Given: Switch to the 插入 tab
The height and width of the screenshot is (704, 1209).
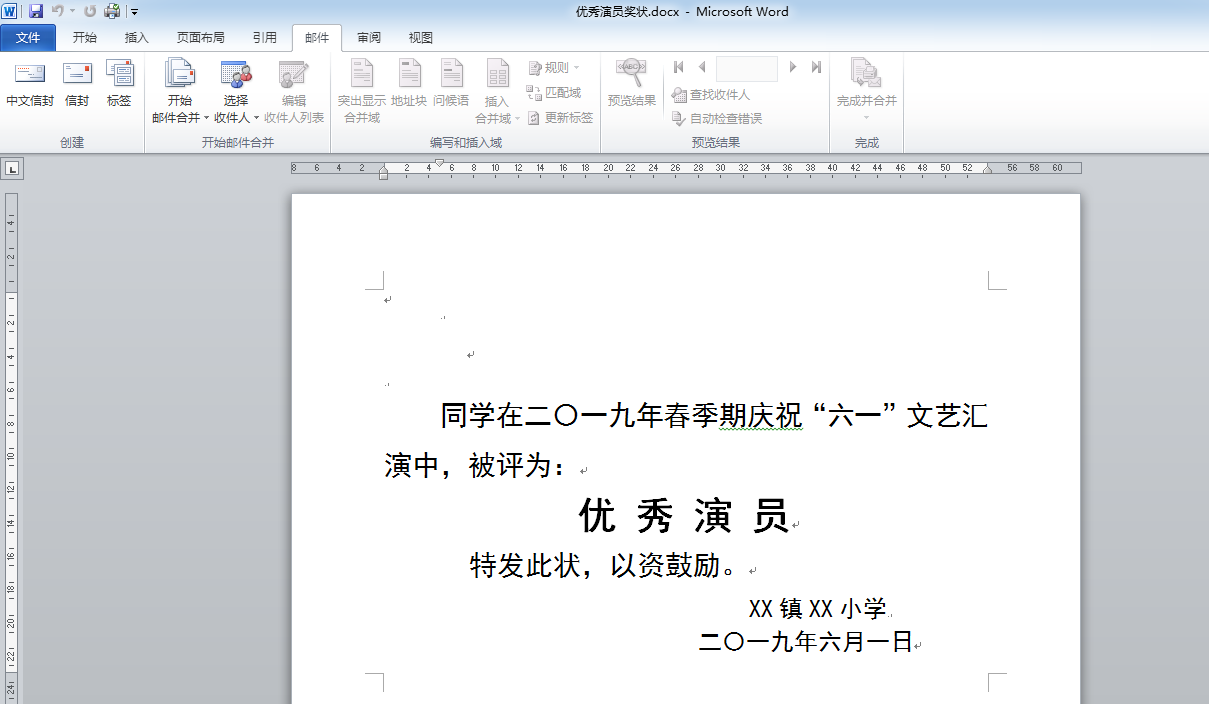Looking at the screenshot, I should pos(137,38).
